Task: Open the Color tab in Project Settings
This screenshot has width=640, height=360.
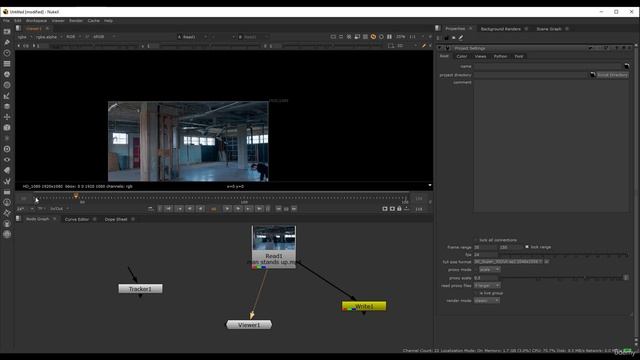Action: 462,56
